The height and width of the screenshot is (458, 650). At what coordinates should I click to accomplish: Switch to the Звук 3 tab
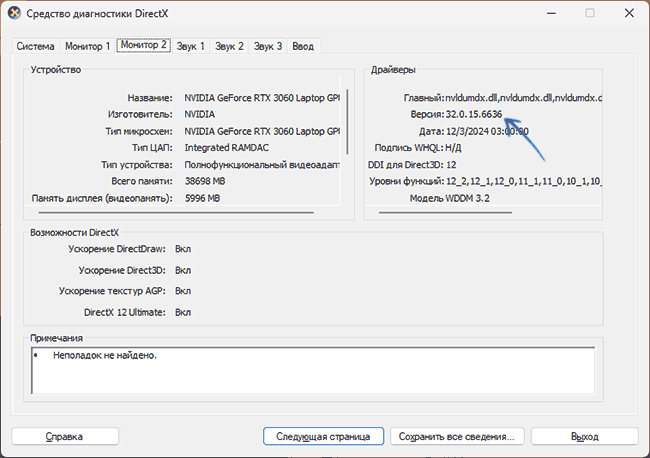pos(267,47)
